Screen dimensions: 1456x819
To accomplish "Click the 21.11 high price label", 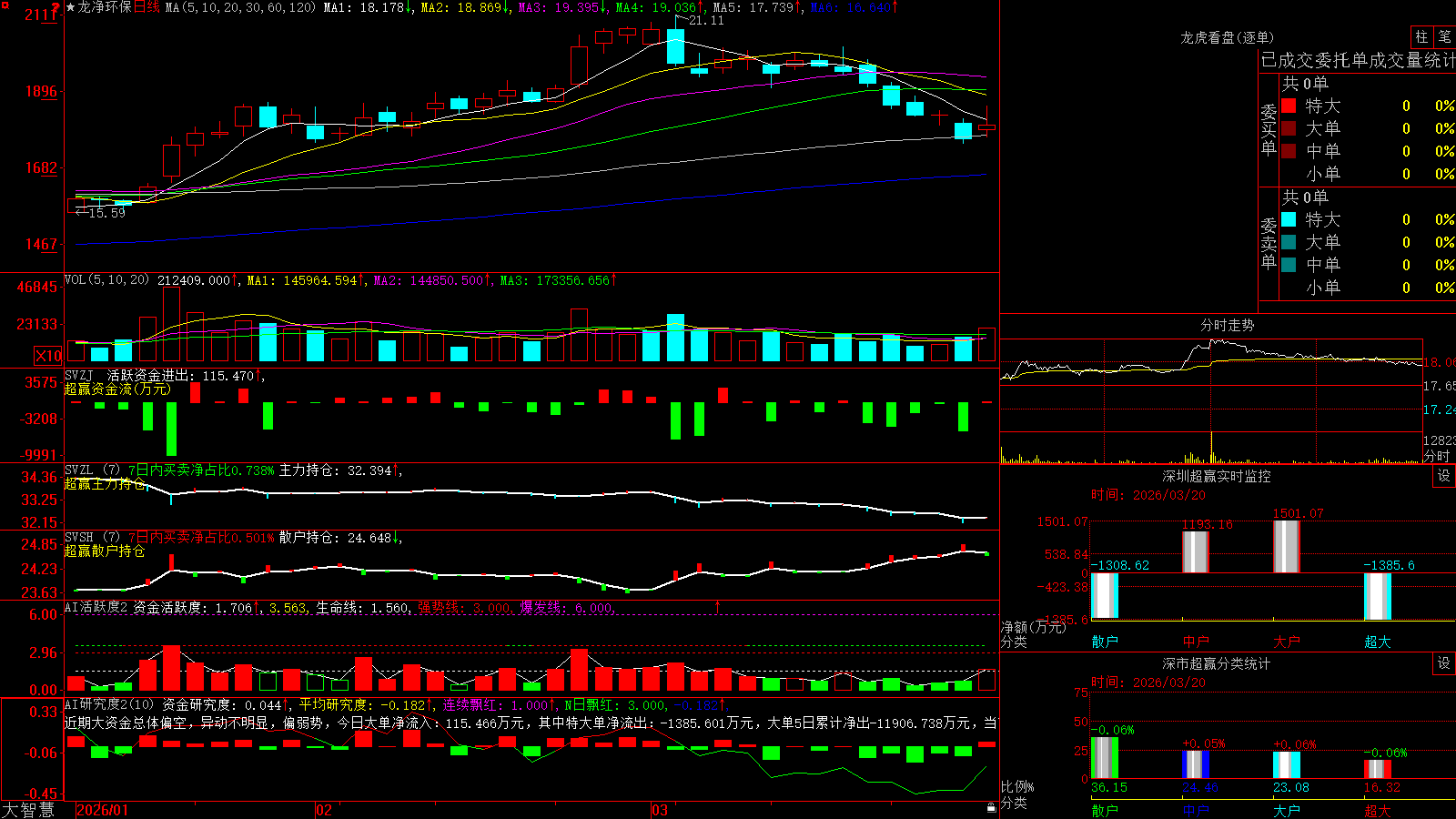I will [706, 20].
